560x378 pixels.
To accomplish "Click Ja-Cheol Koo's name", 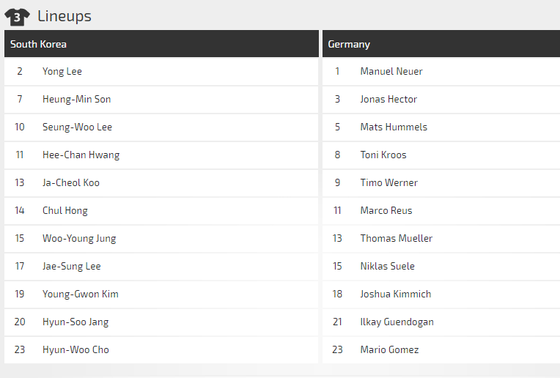I will [71, 183].
